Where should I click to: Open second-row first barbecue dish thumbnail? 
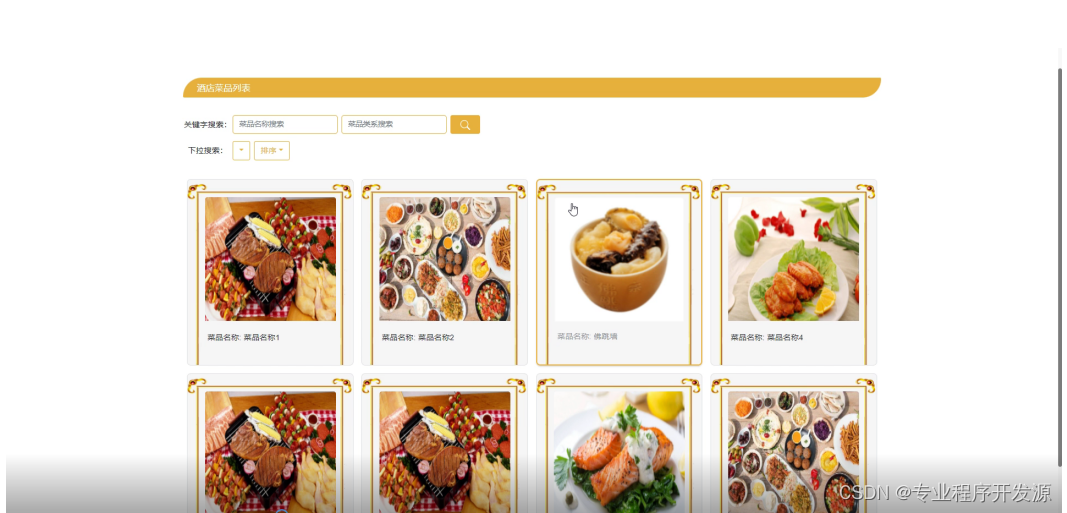(270, 452)
